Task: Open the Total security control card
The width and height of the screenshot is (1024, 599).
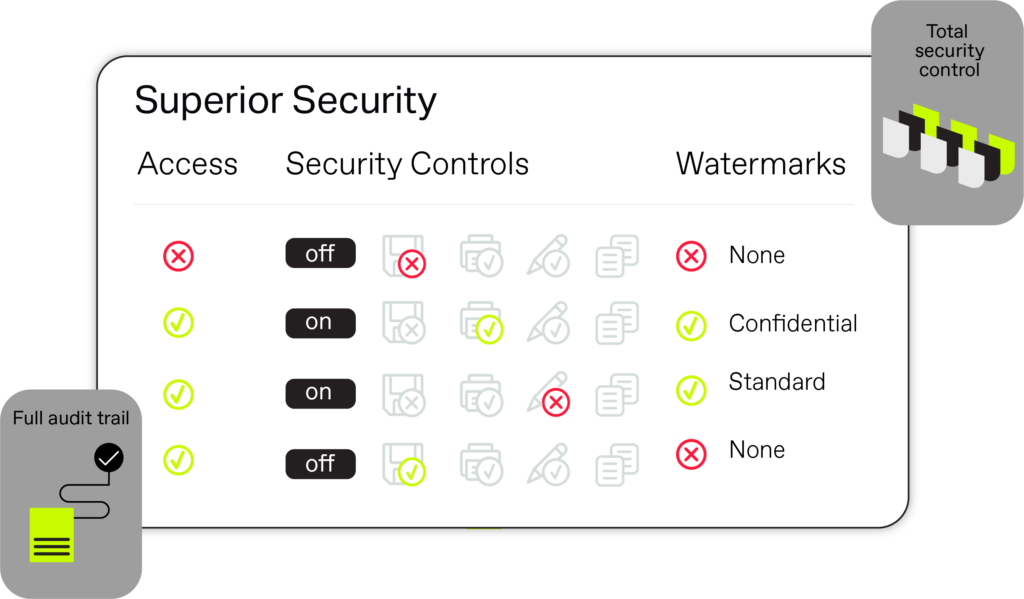Action: (947, 113)
